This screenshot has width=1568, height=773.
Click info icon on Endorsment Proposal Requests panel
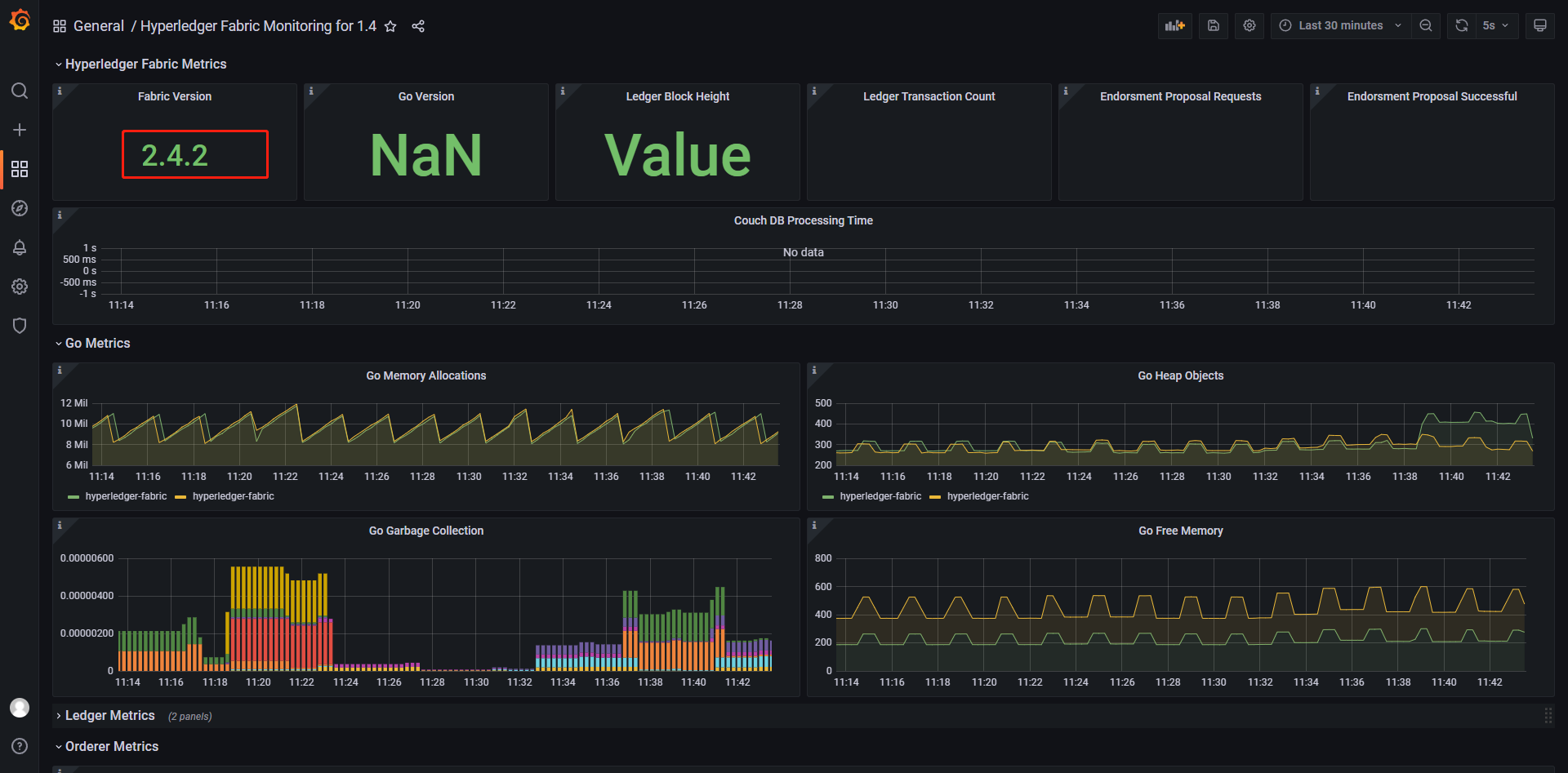[1066, 91]
